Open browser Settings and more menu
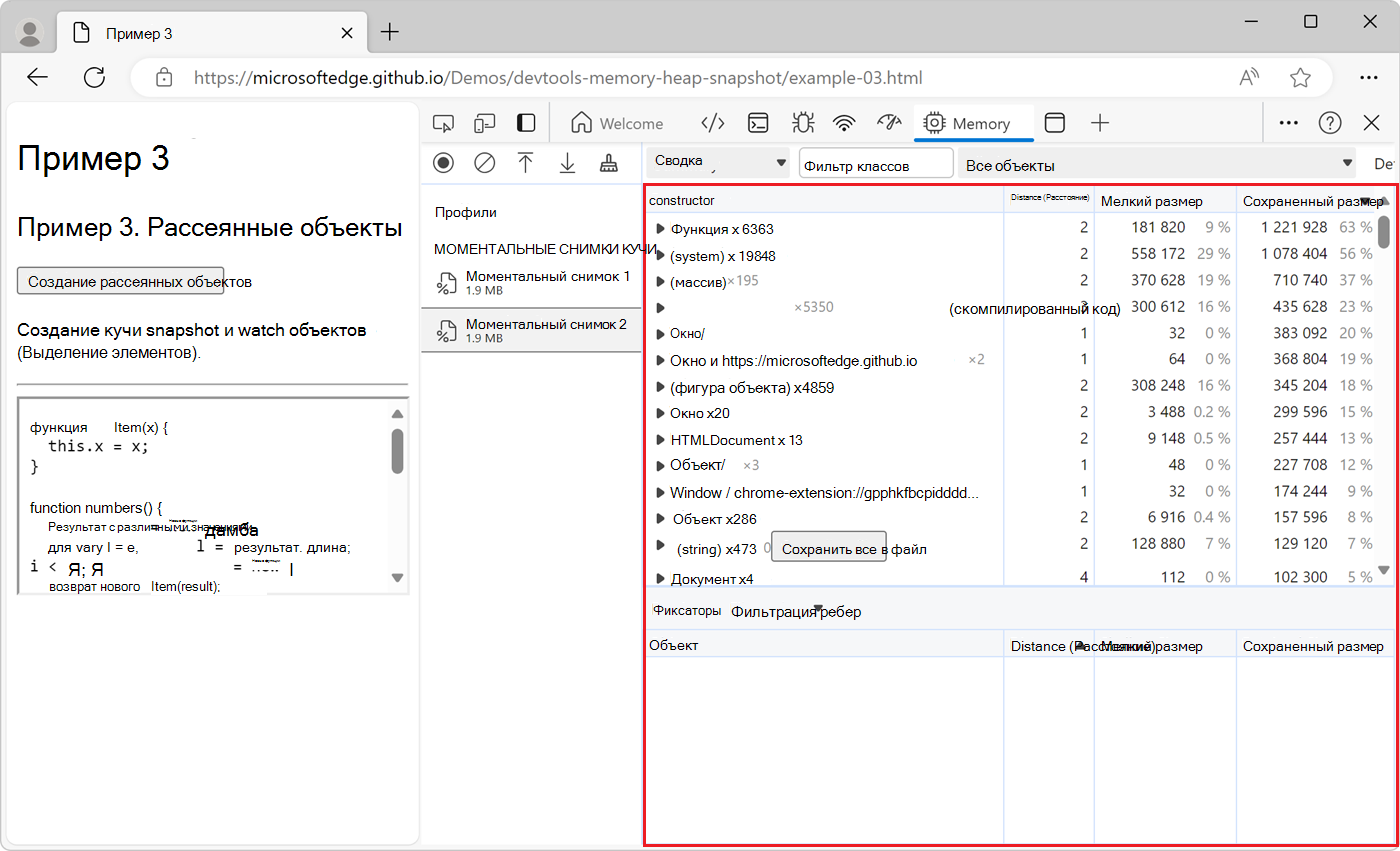Screen dimensions: 1400x851 tap(1369, 78)
